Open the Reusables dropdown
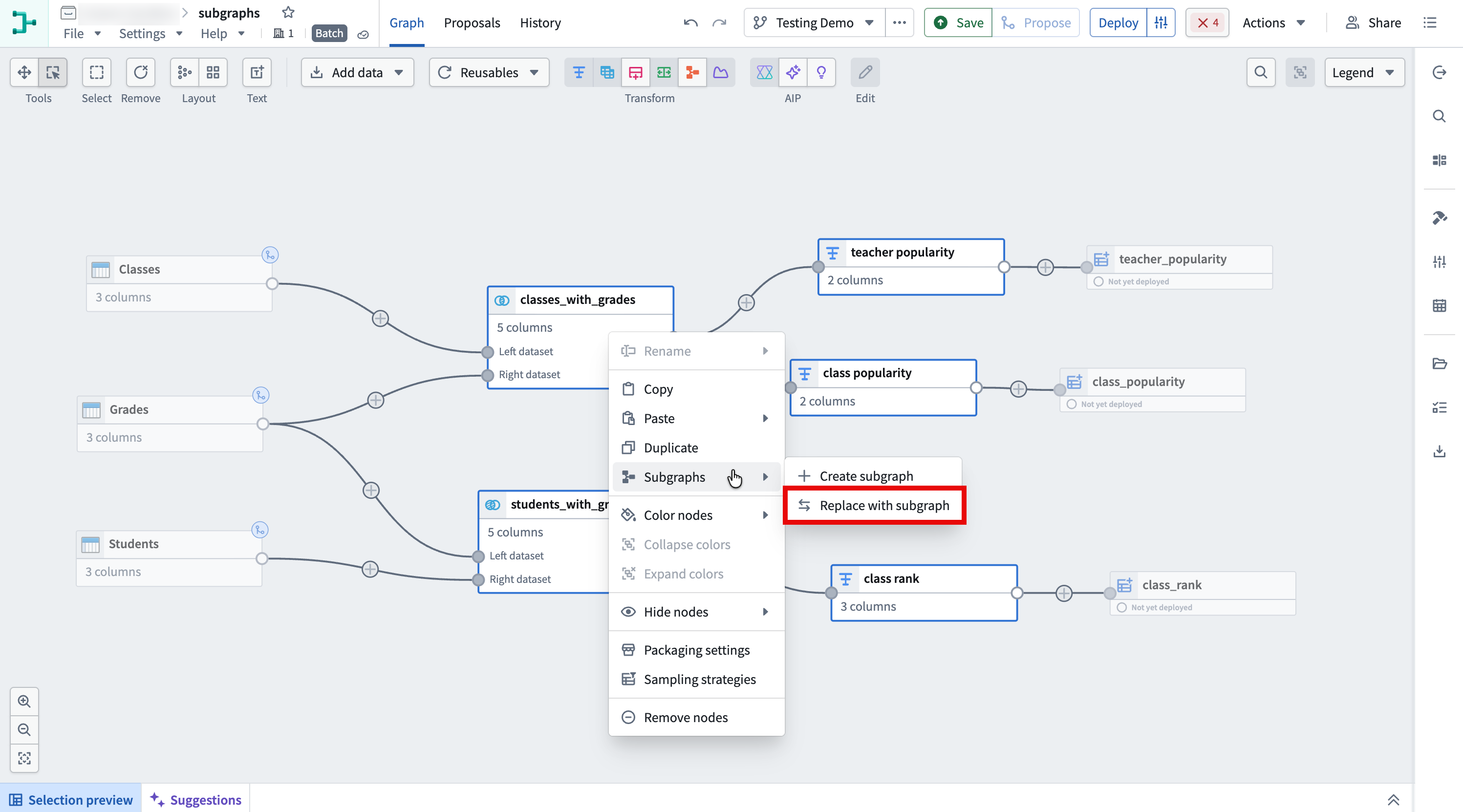 [489, 72]
